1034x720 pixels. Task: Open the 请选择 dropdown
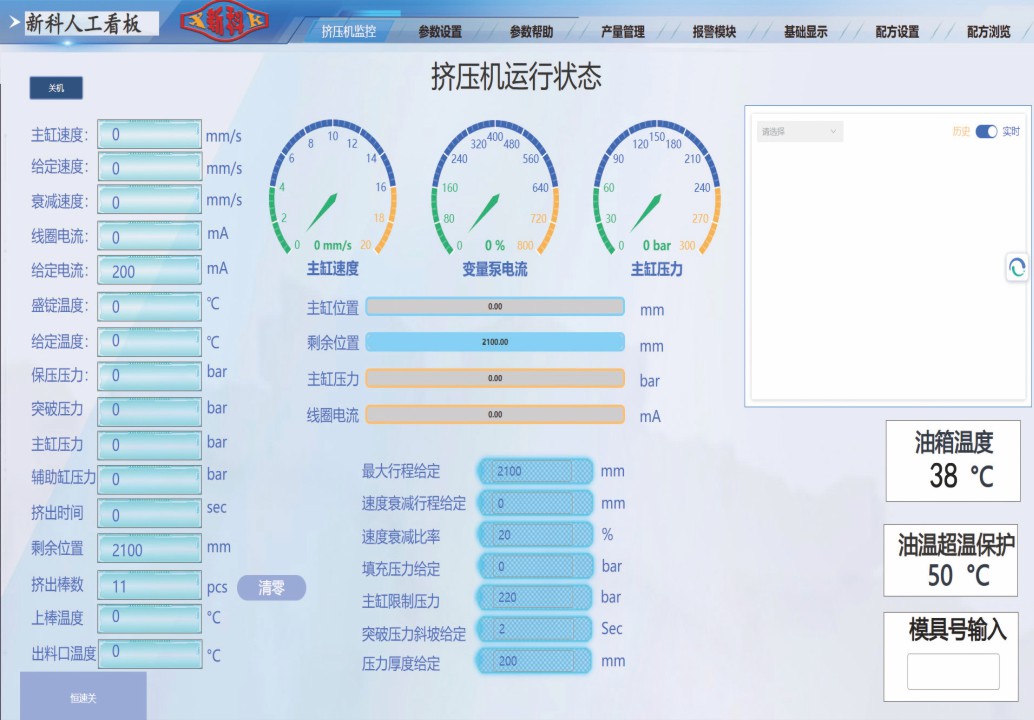tap(799, 131)
